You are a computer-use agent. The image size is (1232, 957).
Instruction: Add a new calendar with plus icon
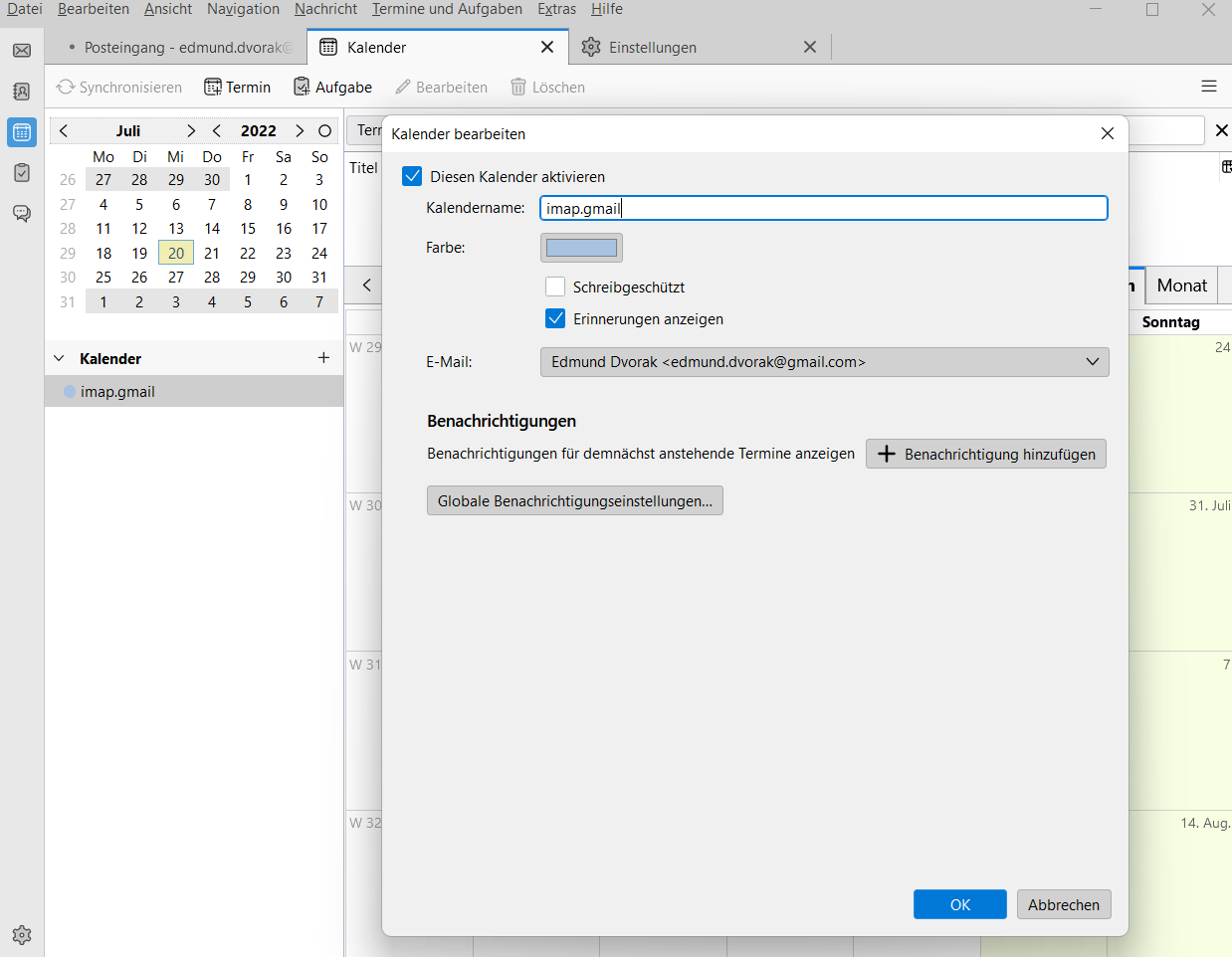323,358
